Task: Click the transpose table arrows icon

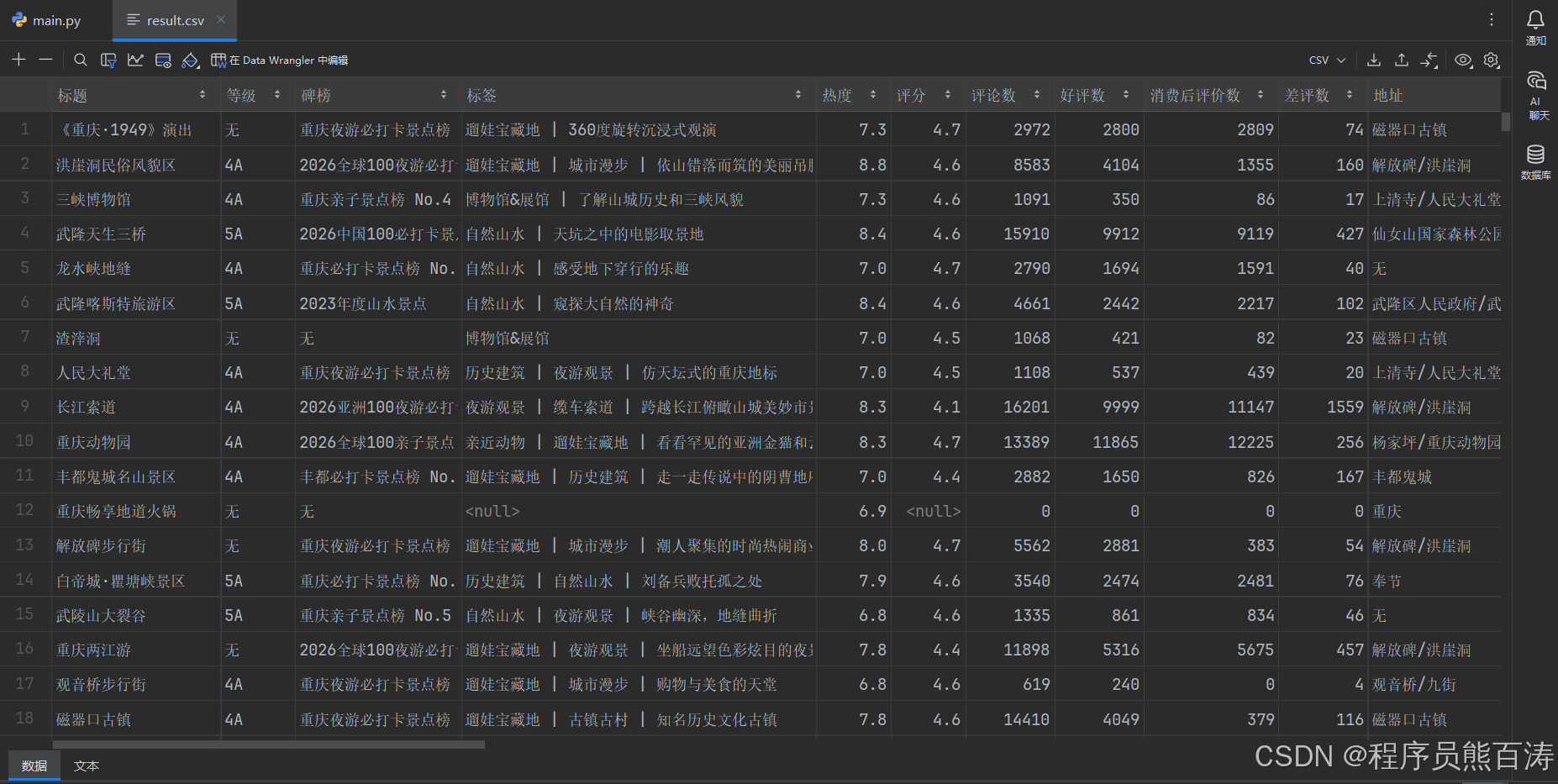Action: tap(1429, 60)
